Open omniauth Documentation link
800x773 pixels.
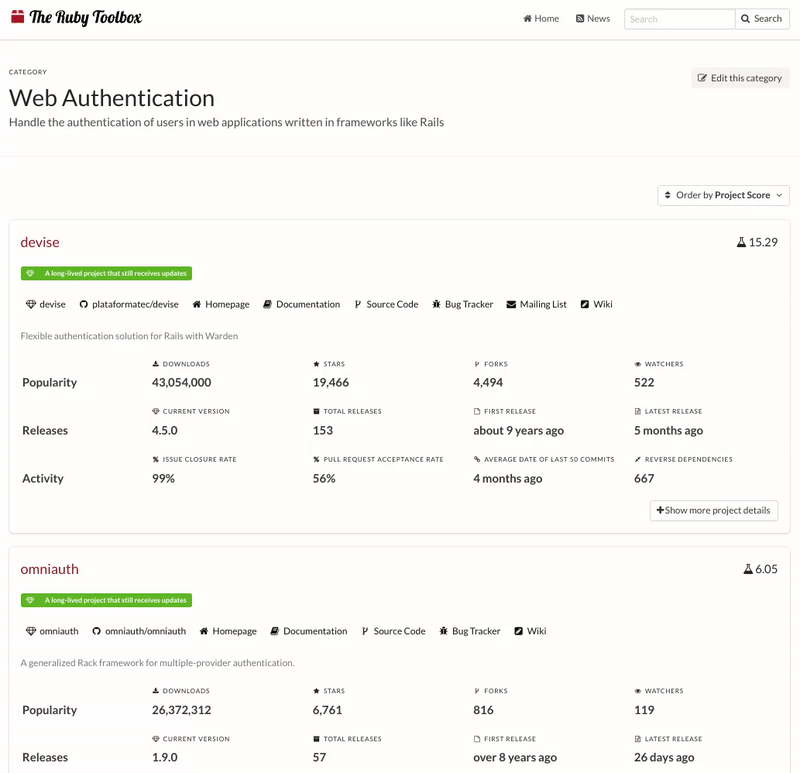(x=309, y=632)
